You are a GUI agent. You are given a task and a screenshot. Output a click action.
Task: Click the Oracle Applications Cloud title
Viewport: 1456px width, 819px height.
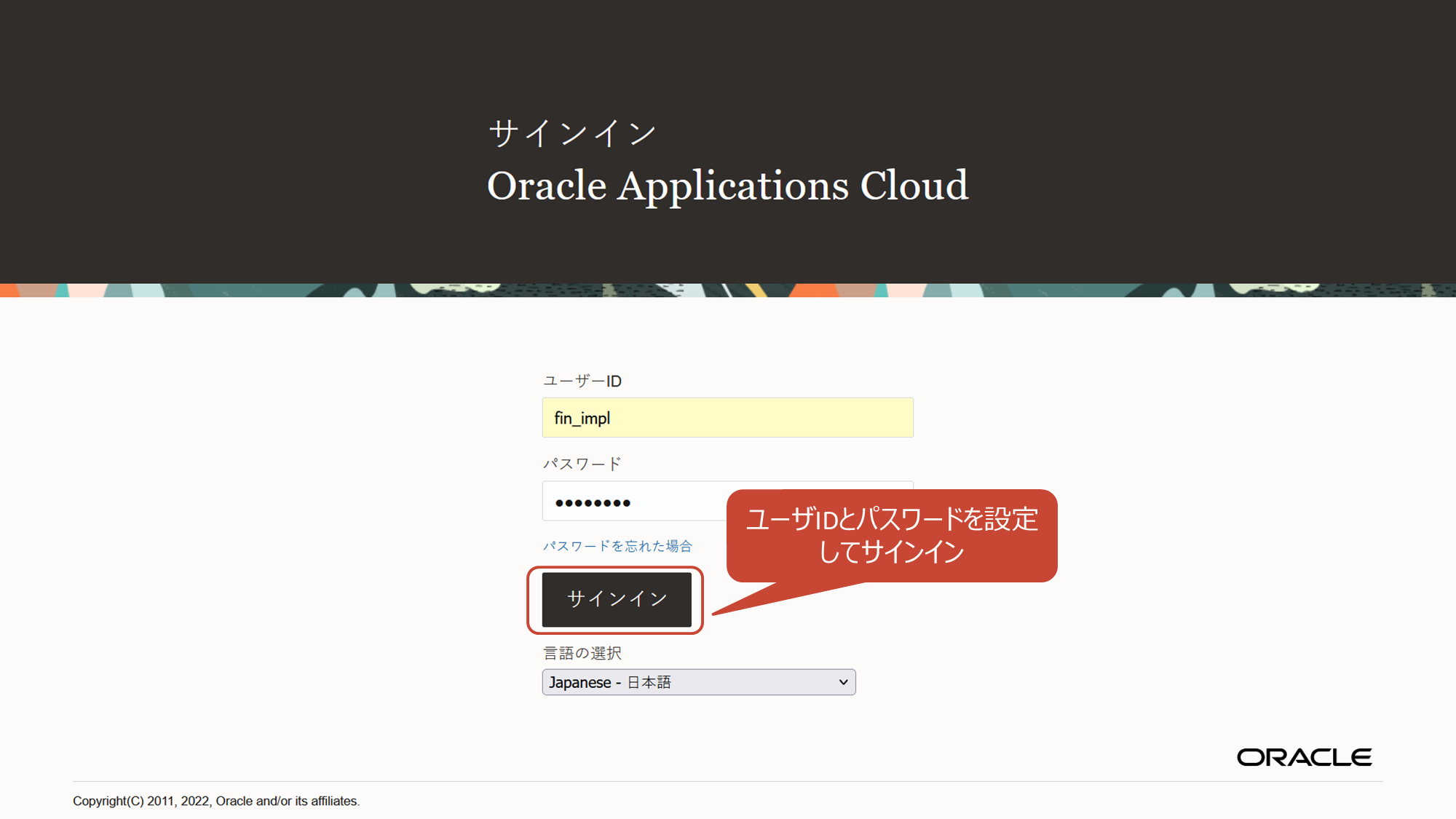tap(727, 186)
